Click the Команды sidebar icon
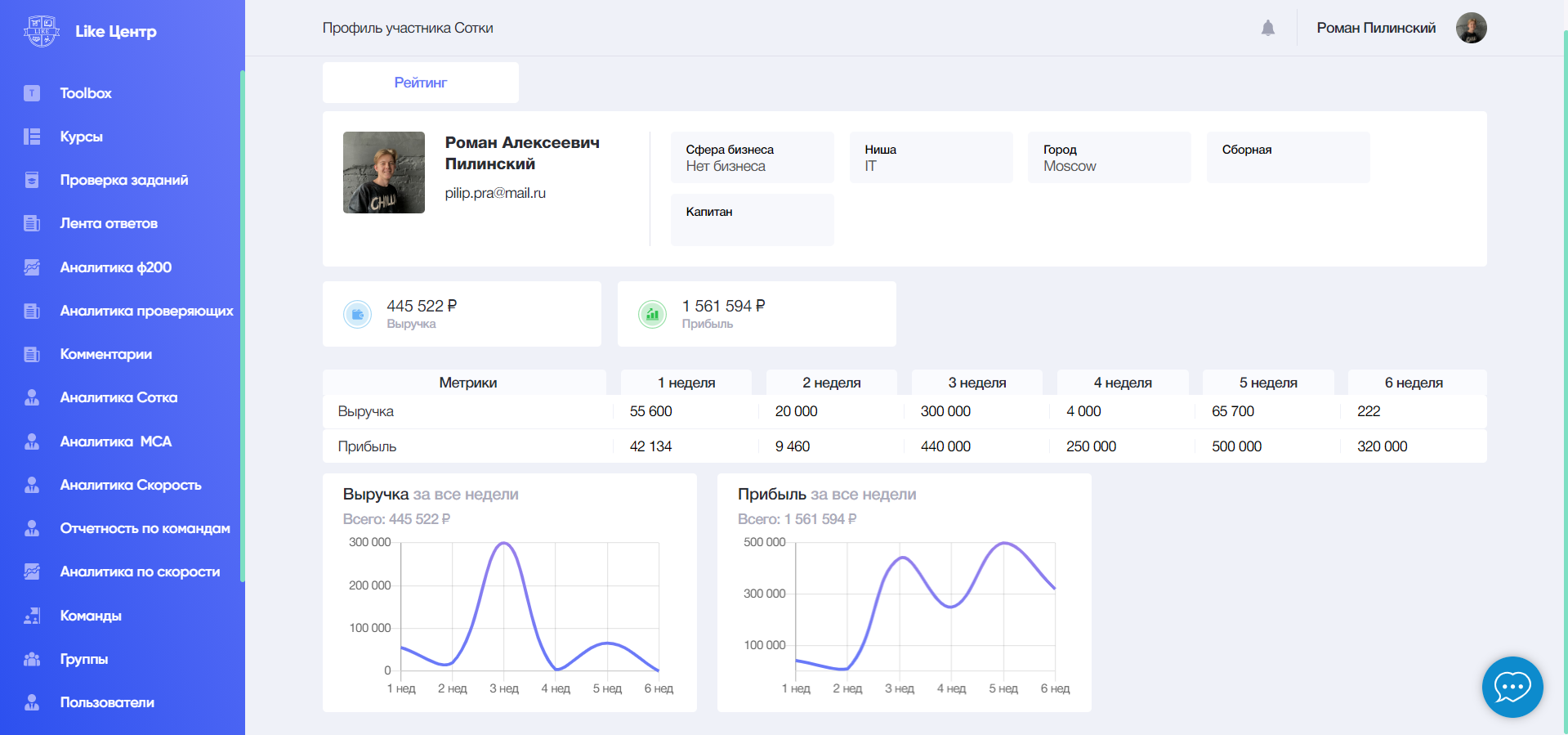 coord(32,616)
